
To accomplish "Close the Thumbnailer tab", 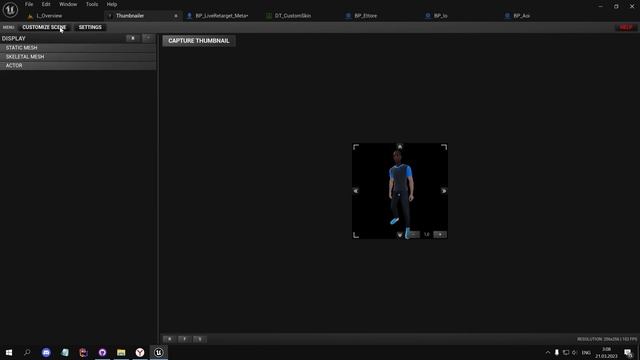I will pos(176,16).
